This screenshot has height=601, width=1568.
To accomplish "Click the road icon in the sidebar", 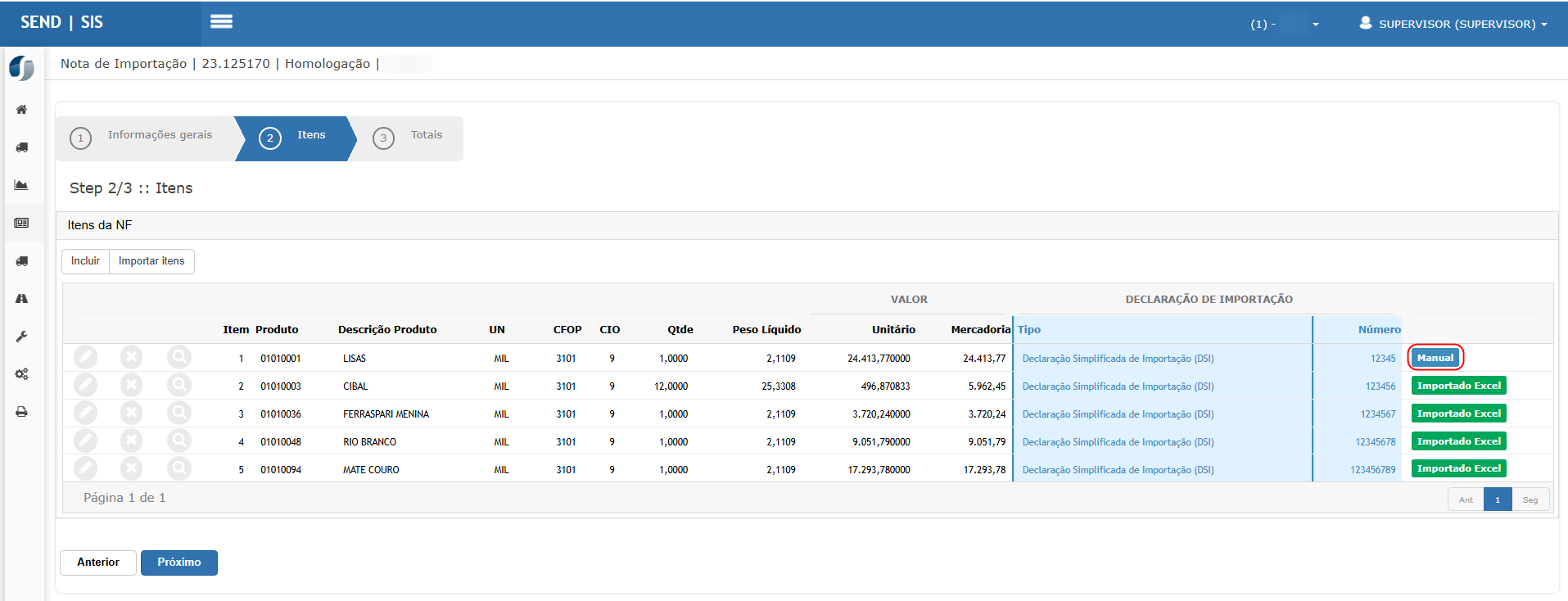I will tap(22, 299).
